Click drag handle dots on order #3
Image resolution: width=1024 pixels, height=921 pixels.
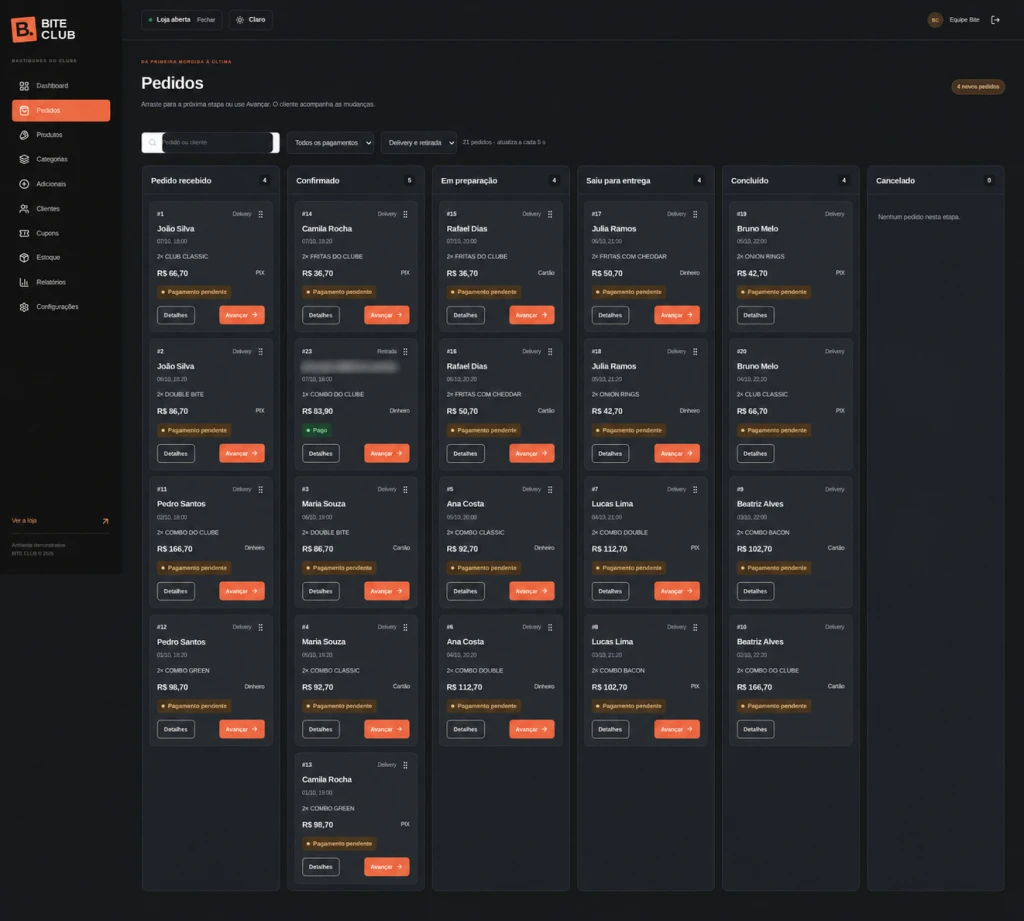[x=406, y=489]
